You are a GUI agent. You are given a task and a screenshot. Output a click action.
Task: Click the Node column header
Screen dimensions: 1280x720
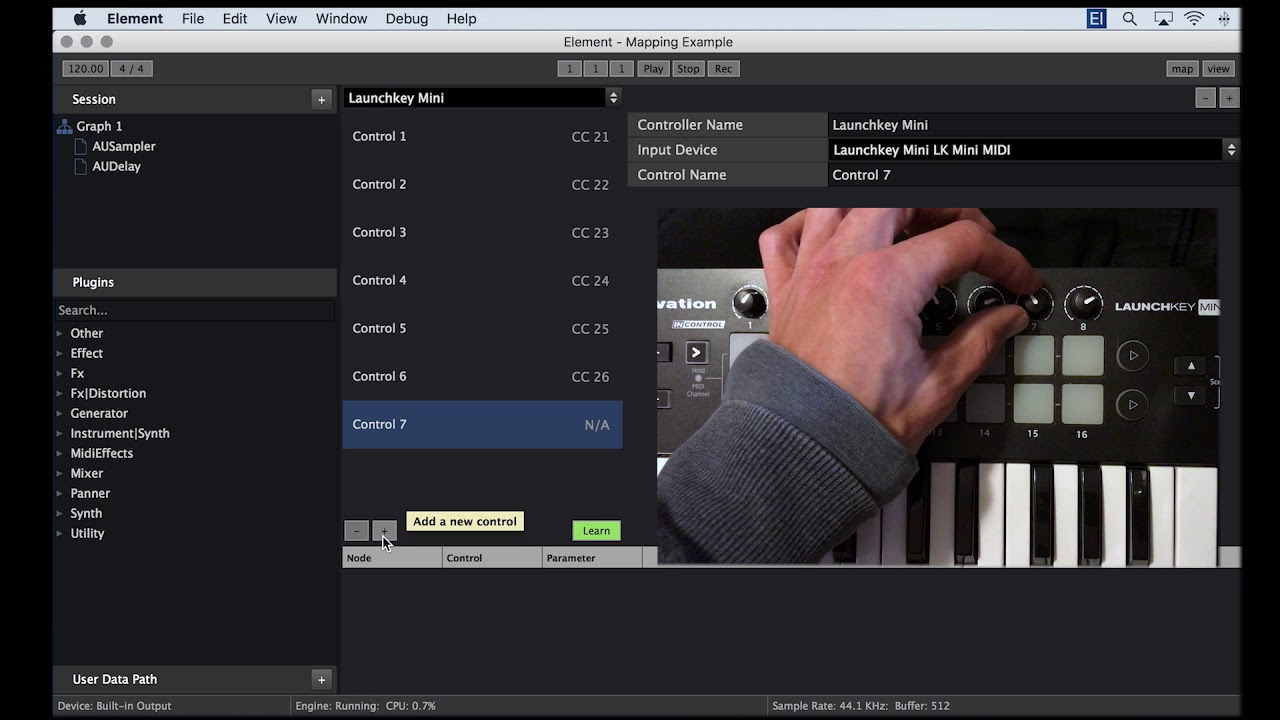392,558
